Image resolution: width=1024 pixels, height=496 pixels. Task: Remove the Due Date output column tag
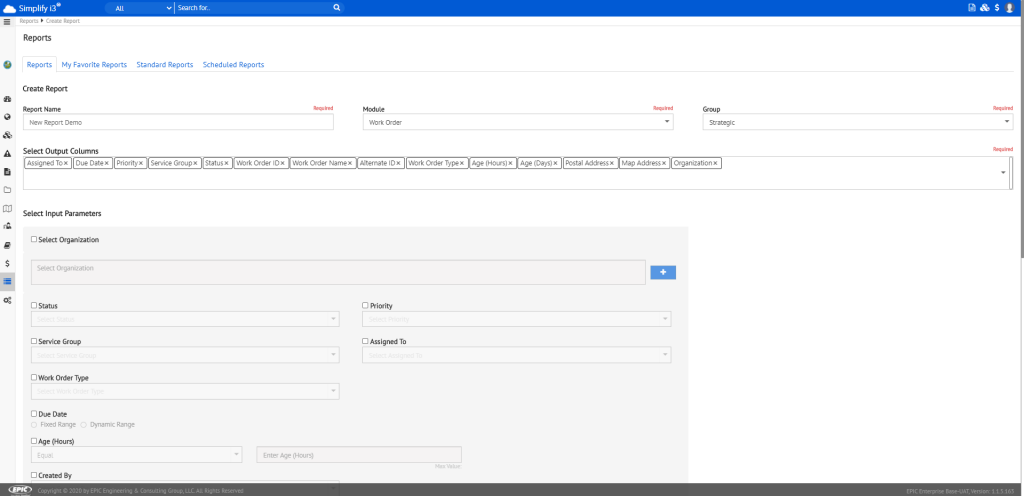tap(107, 162)
